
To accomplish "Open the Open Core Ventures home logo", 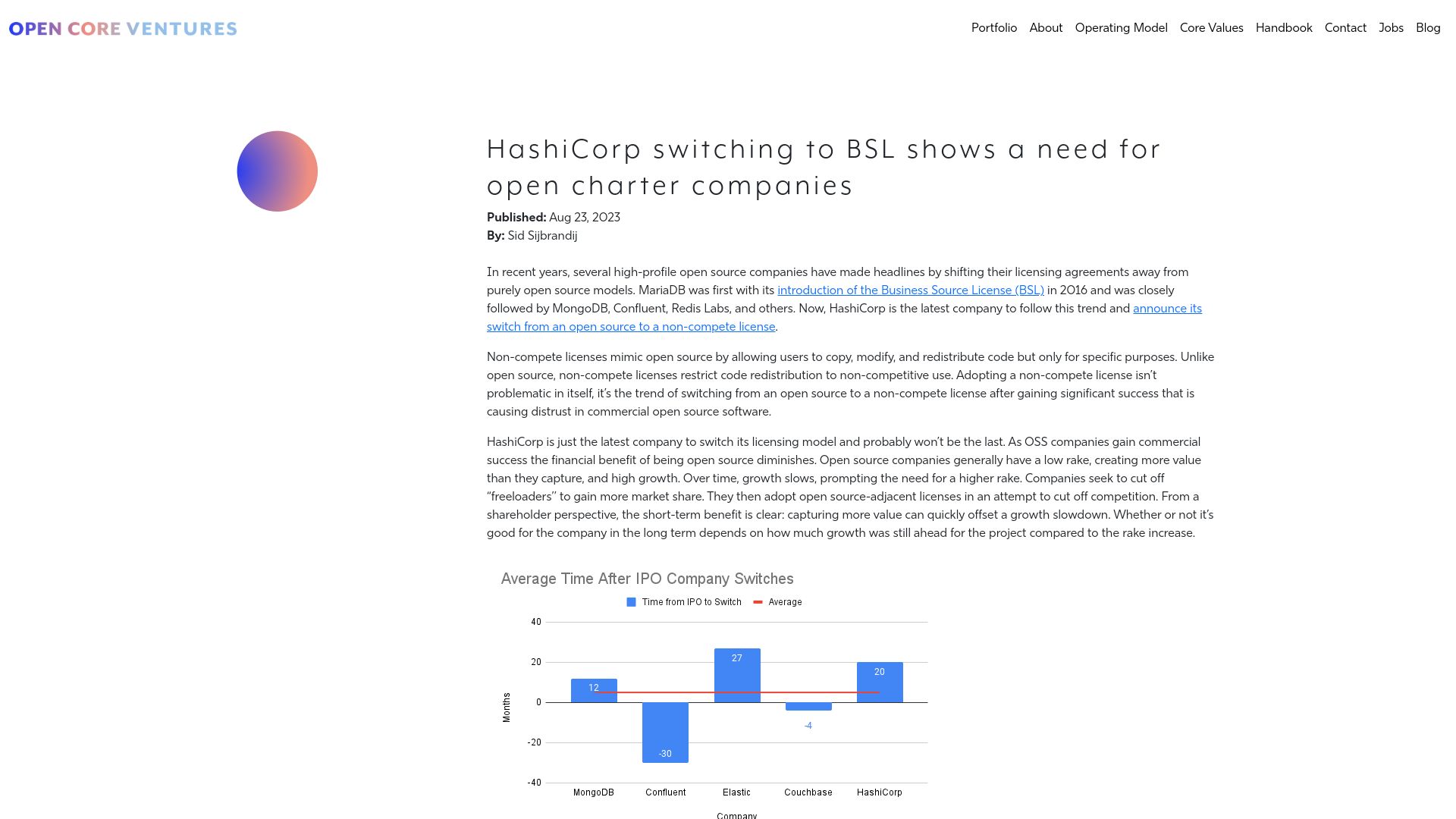I will pyautogui.click(x=123, y=29).
